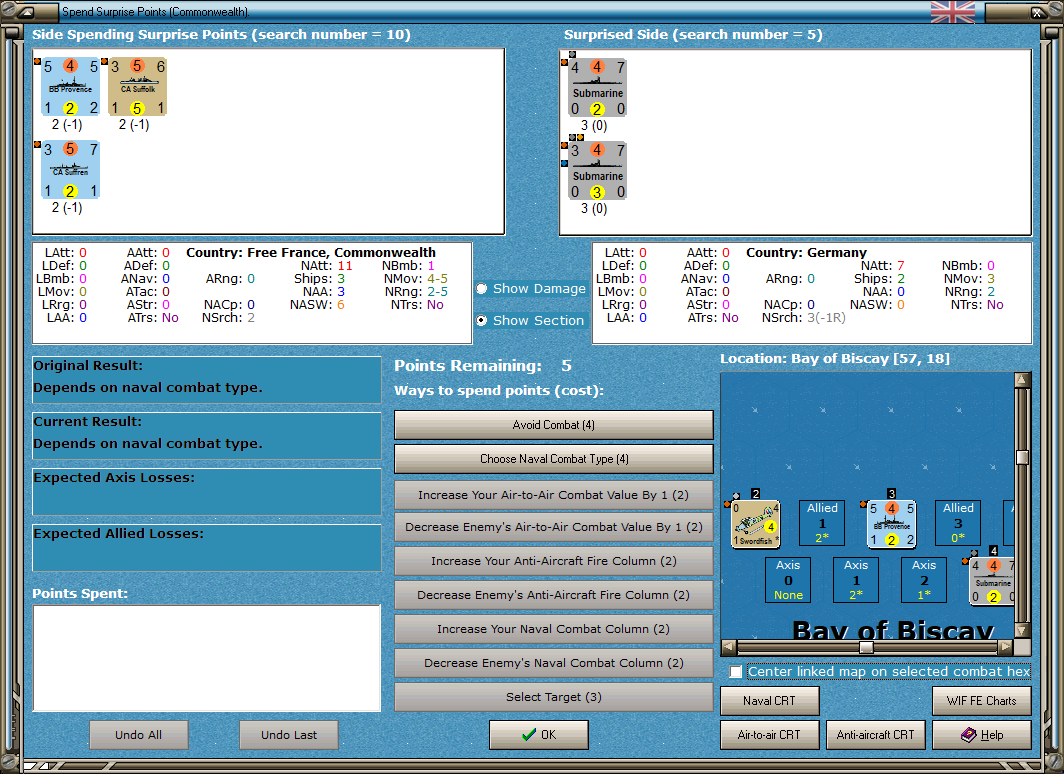Click Increase Your Naval Combat Column

point(554,629)
